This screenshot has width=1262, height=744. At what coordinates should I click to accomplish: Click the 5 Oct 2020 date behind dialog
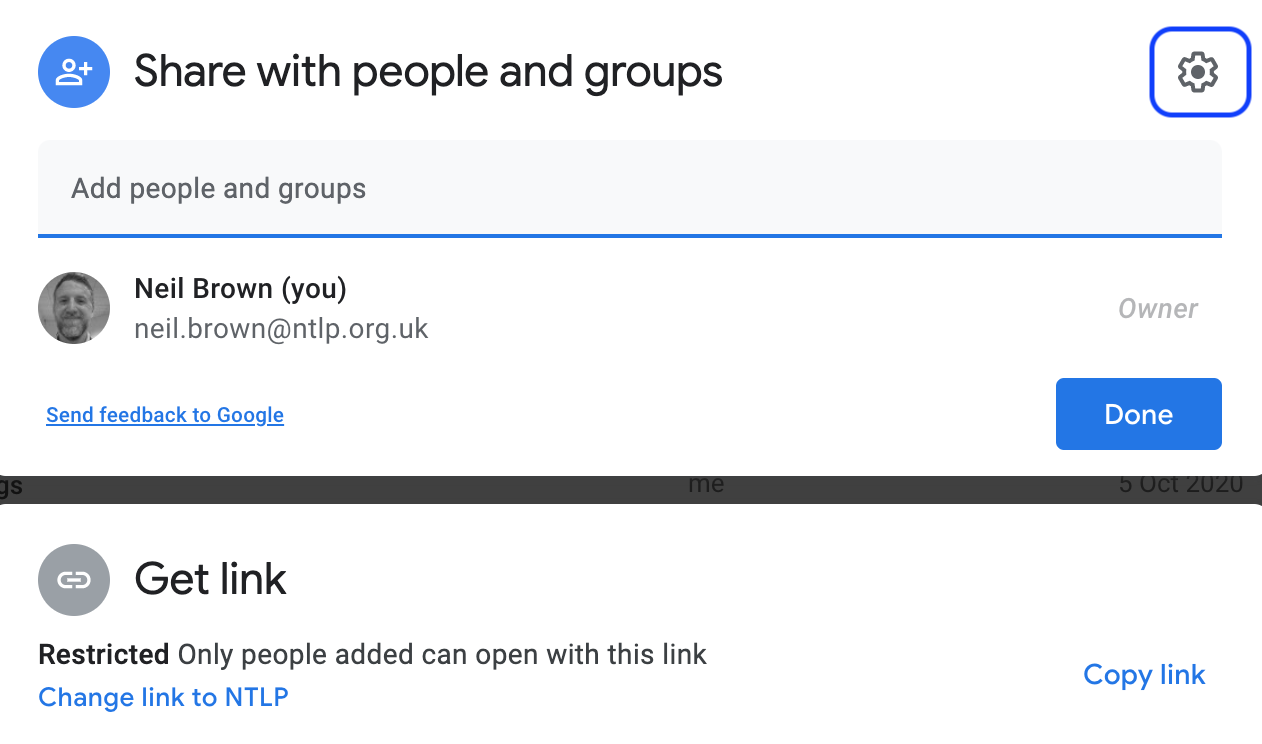pos(1181,486)
